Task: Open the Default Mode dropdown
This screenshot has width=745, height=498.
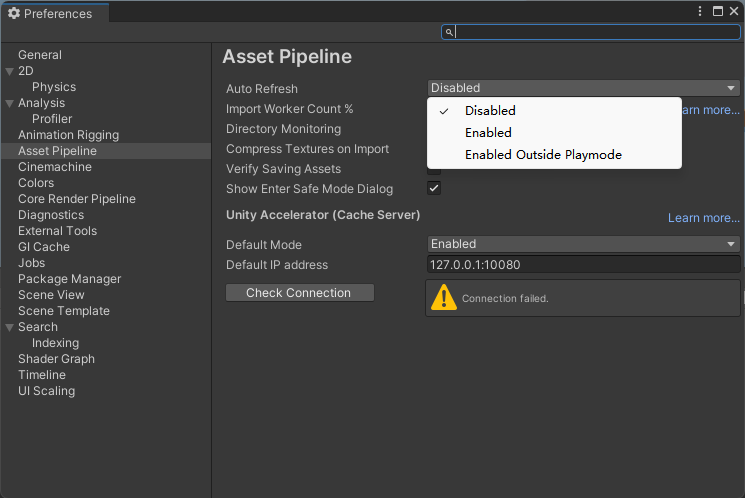Action: pyautogui.click(x=583, y=244)
